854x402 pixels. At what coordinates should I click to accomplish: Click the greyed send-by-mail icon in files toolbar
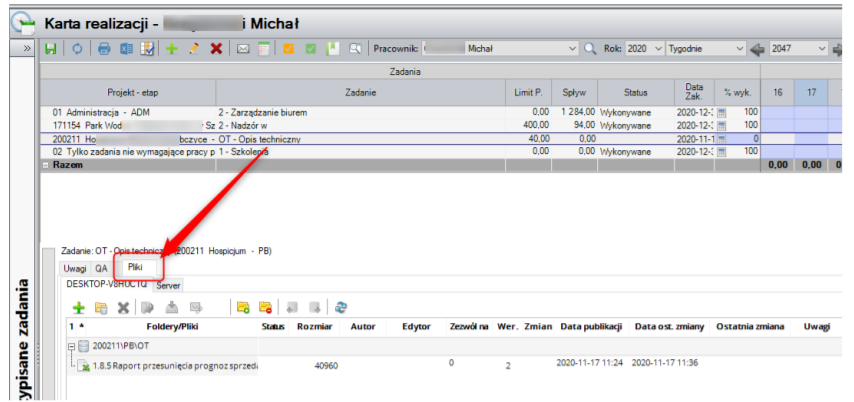[196, 308]
